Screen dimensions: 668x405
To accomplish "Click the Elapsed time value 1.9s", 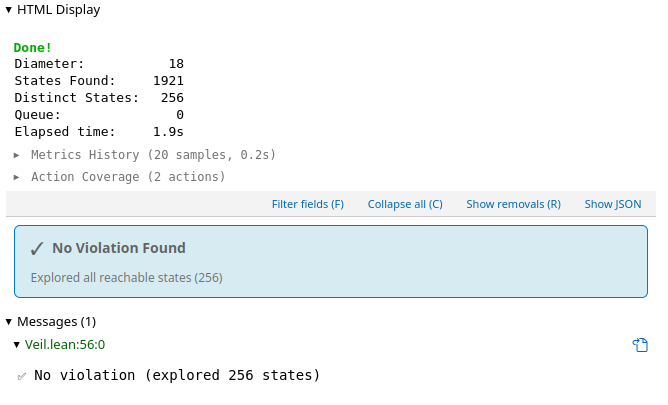I will [x=168, y=132].
